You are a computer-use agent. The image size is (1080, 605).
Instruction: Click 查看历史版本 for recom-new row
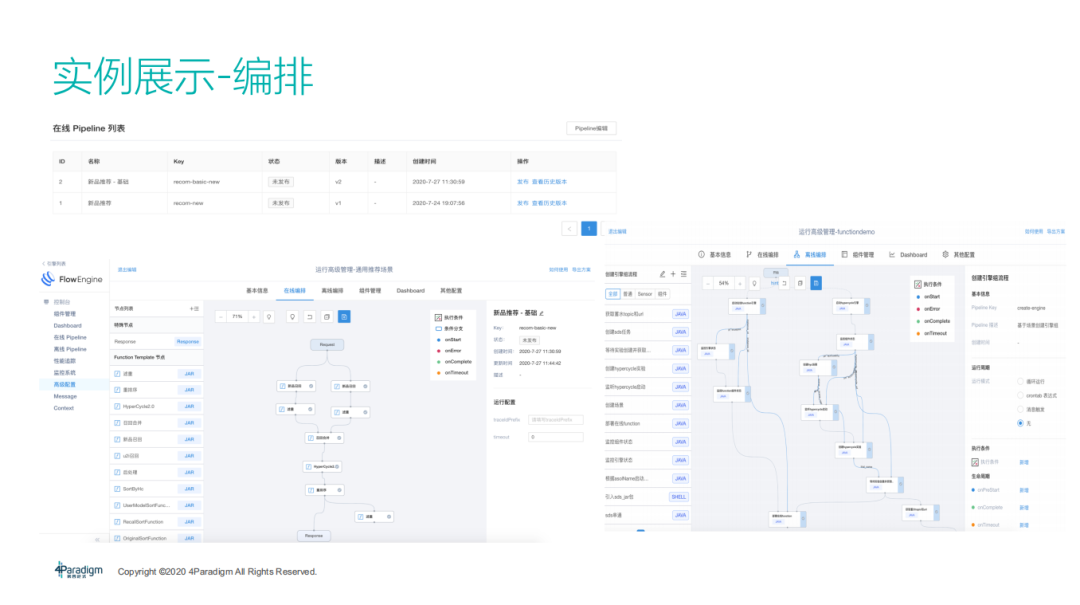tap(549, 203)
